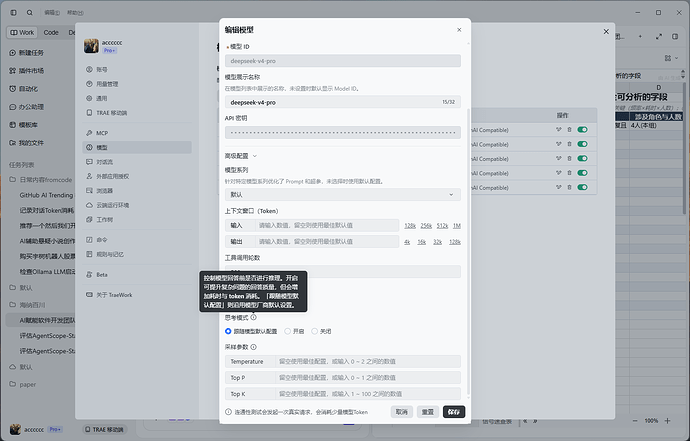The width and height of the screenshot is (690, 441).
Task: Open 我的文件 my files
Action: point(26,143)
